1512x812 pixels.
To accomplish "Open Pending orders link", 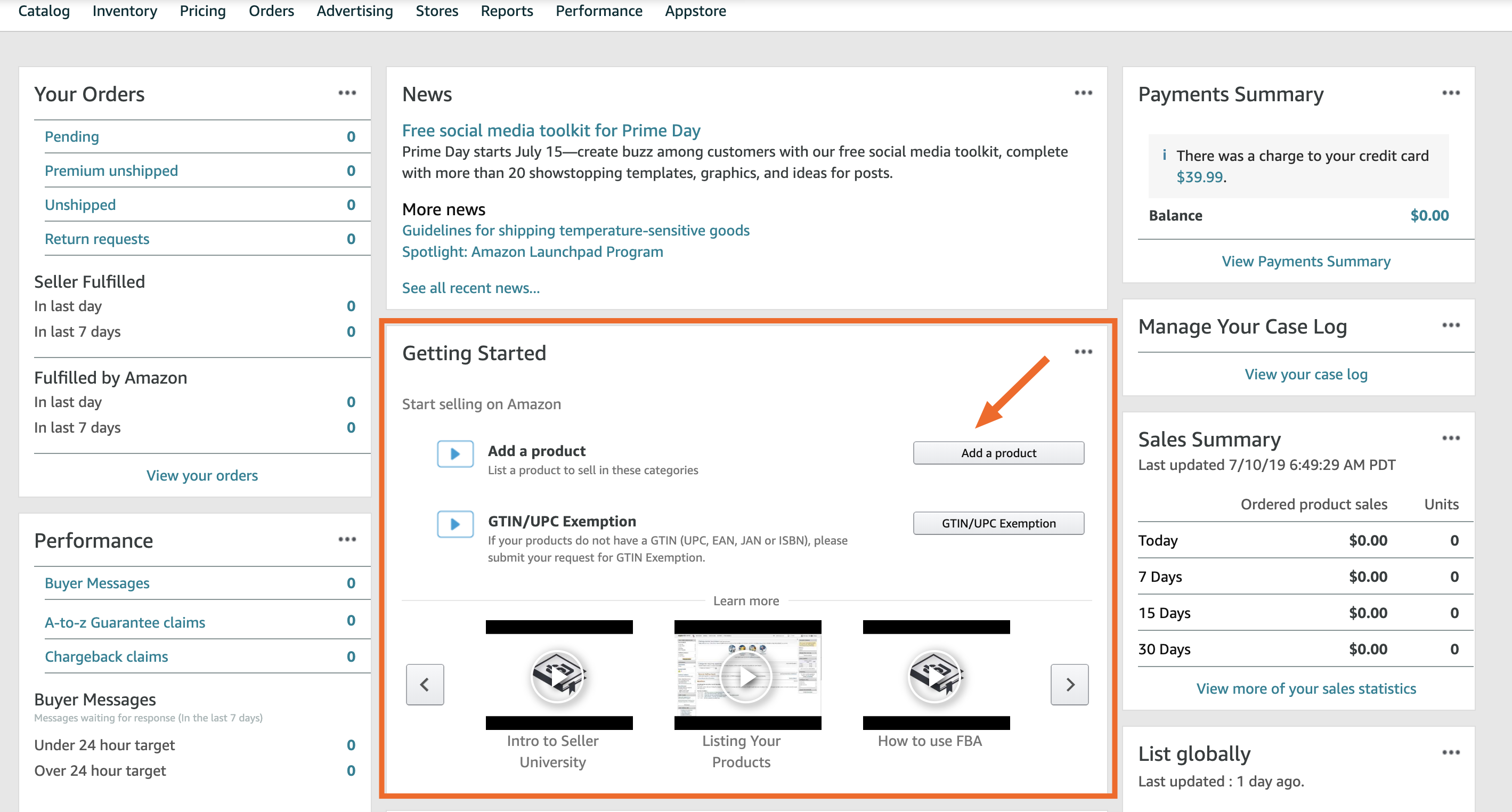I will (71, 137).
